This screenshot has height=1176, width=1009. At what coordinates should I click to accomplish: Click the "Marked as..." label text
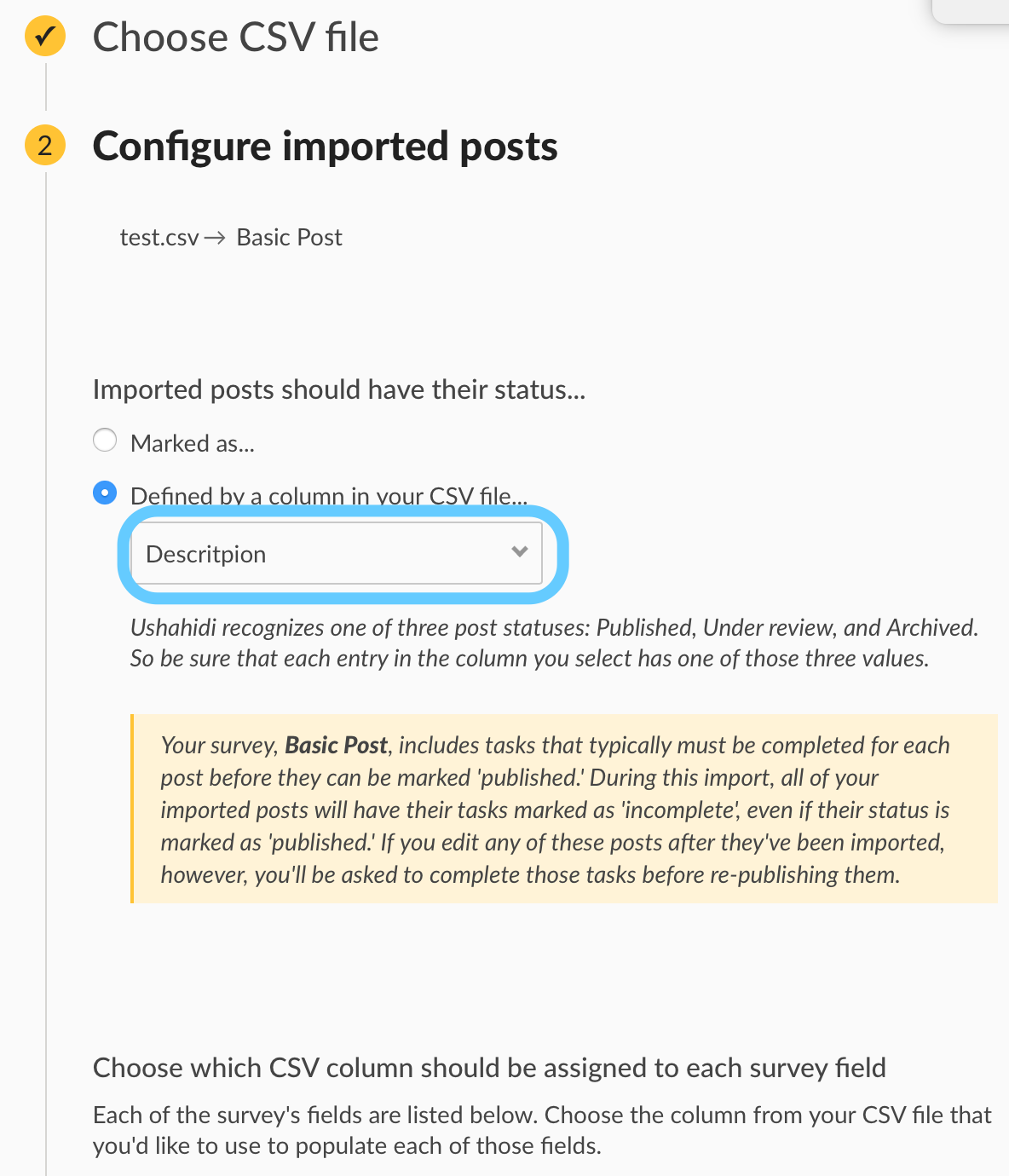click(x=193, y=443)
